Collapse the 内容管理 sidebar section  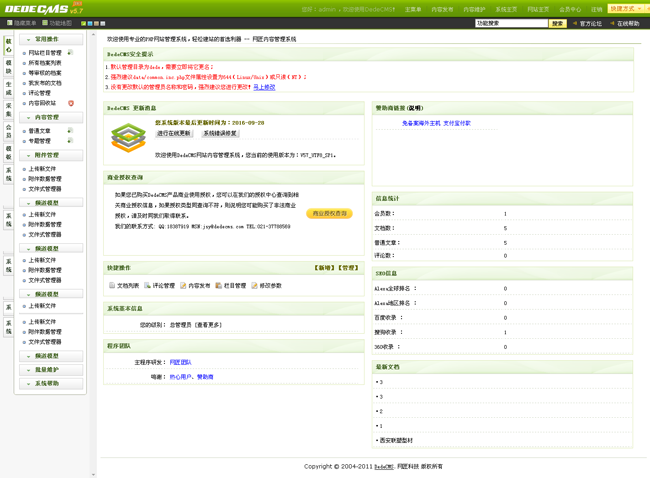point(51,118)
